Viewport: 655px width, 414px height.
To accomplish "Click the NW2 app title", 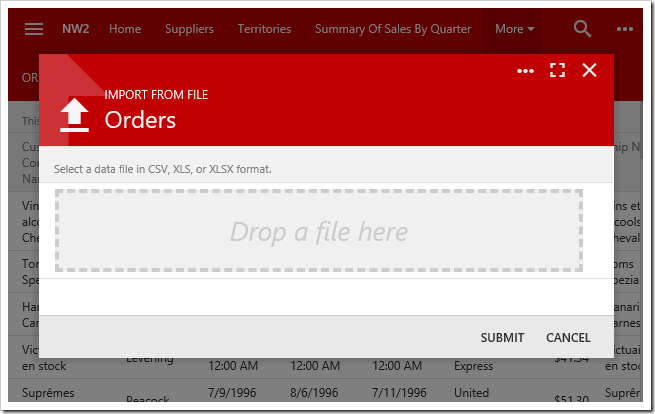I will click(76, 29).
